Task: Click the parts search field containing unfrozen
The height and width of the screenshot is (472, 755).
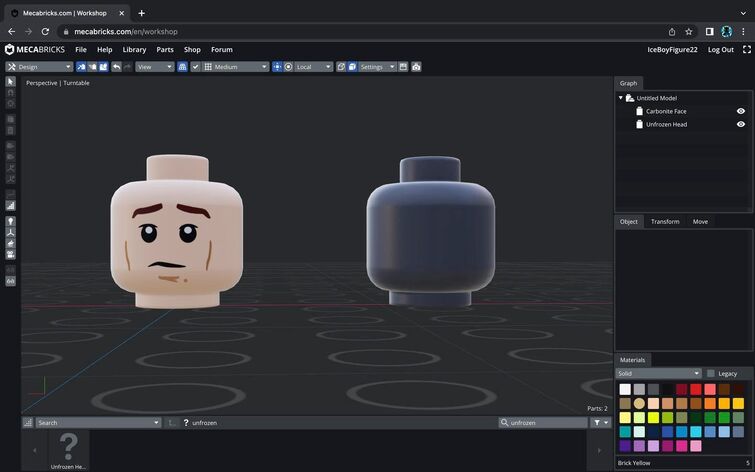Action: (x=543, y=422)
